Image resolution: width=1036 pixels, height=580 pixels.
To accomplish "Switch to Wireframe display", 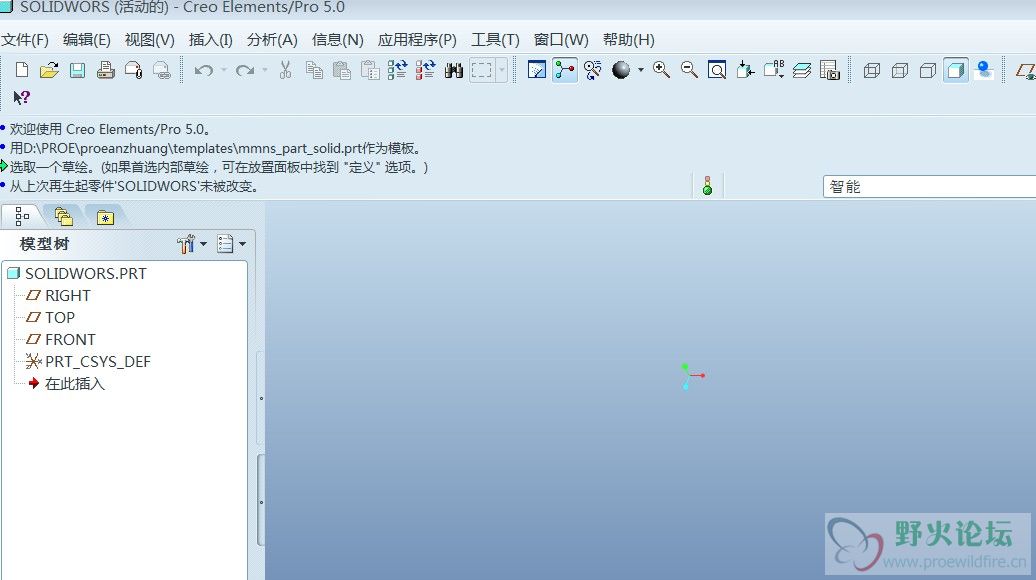I will pyautogui.click(x=871, y=70).
